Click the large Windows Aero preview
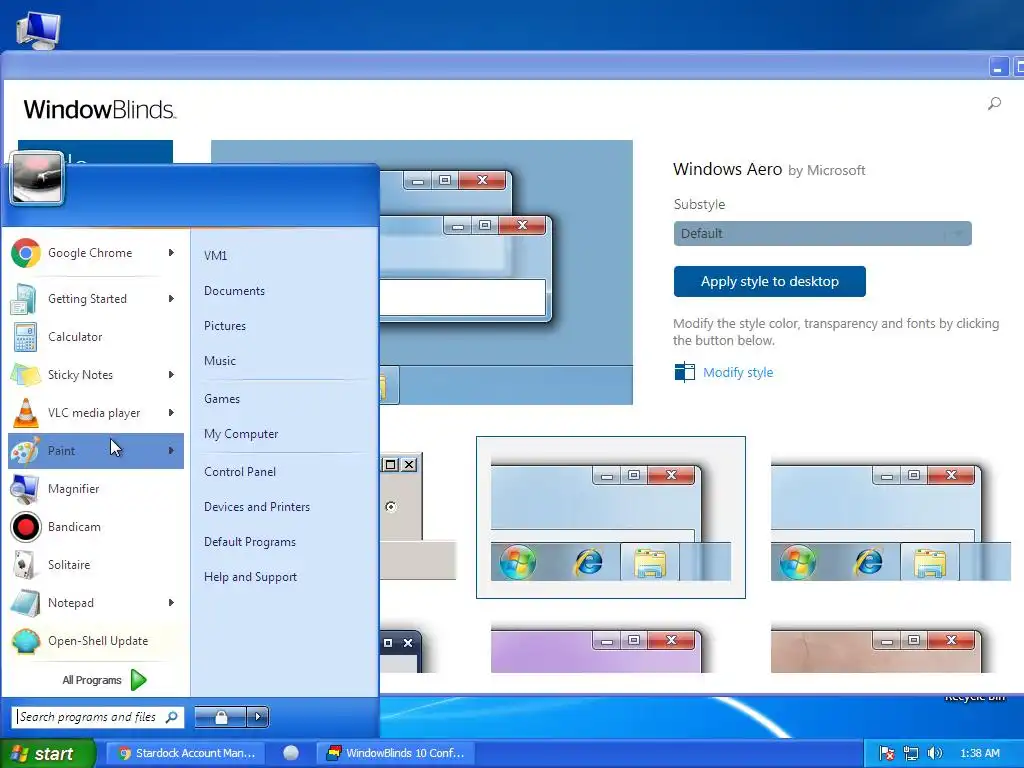 (506, 272)
